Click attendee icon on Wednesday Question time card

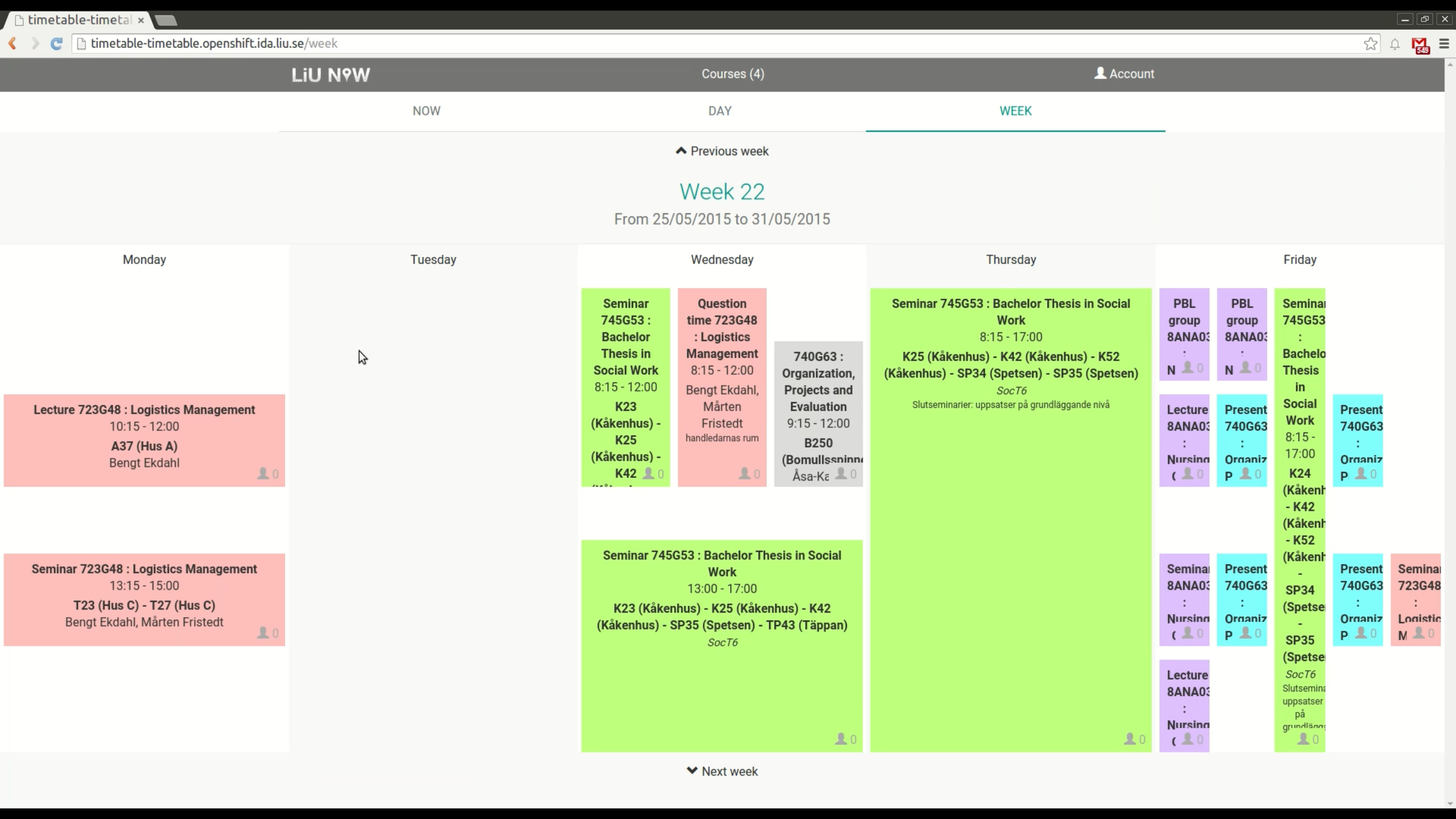[x=744, y=473]
